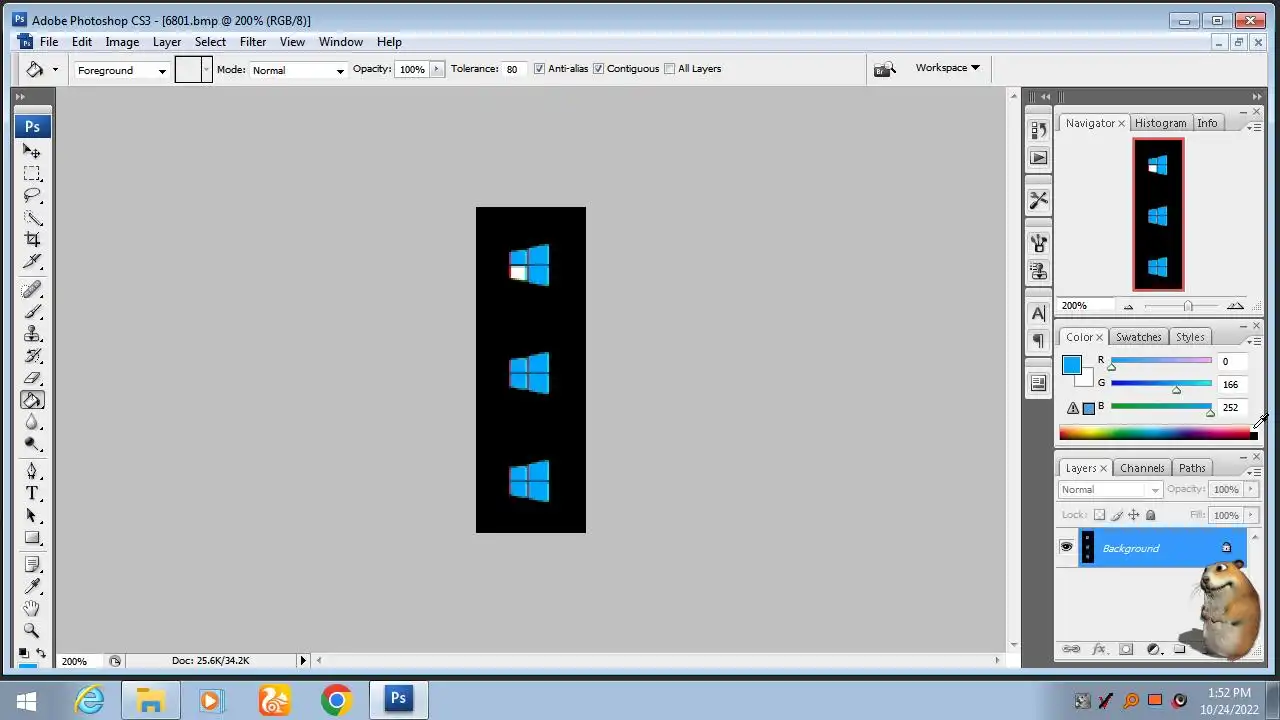Open the layer Opacity arrow in Layers panel

click(1250, 489)
